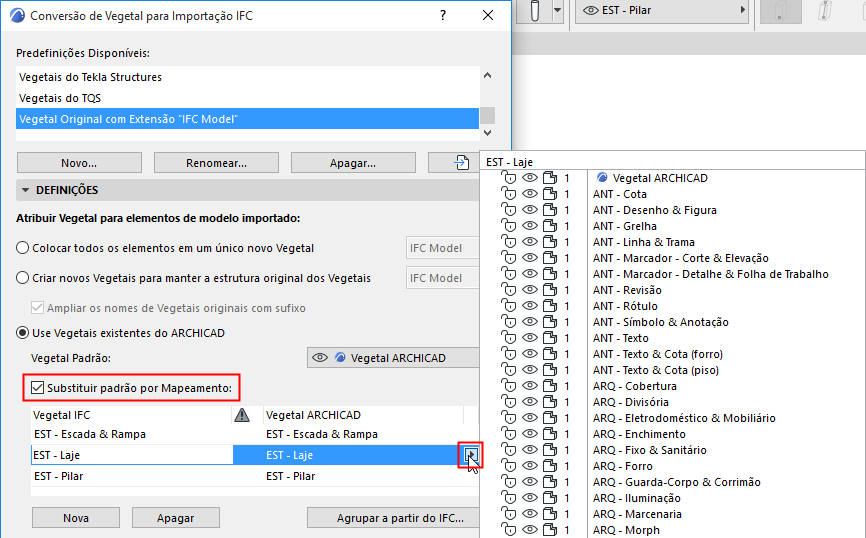
Task: Click predefinitions list scroll up arrow
Action: 487,75
